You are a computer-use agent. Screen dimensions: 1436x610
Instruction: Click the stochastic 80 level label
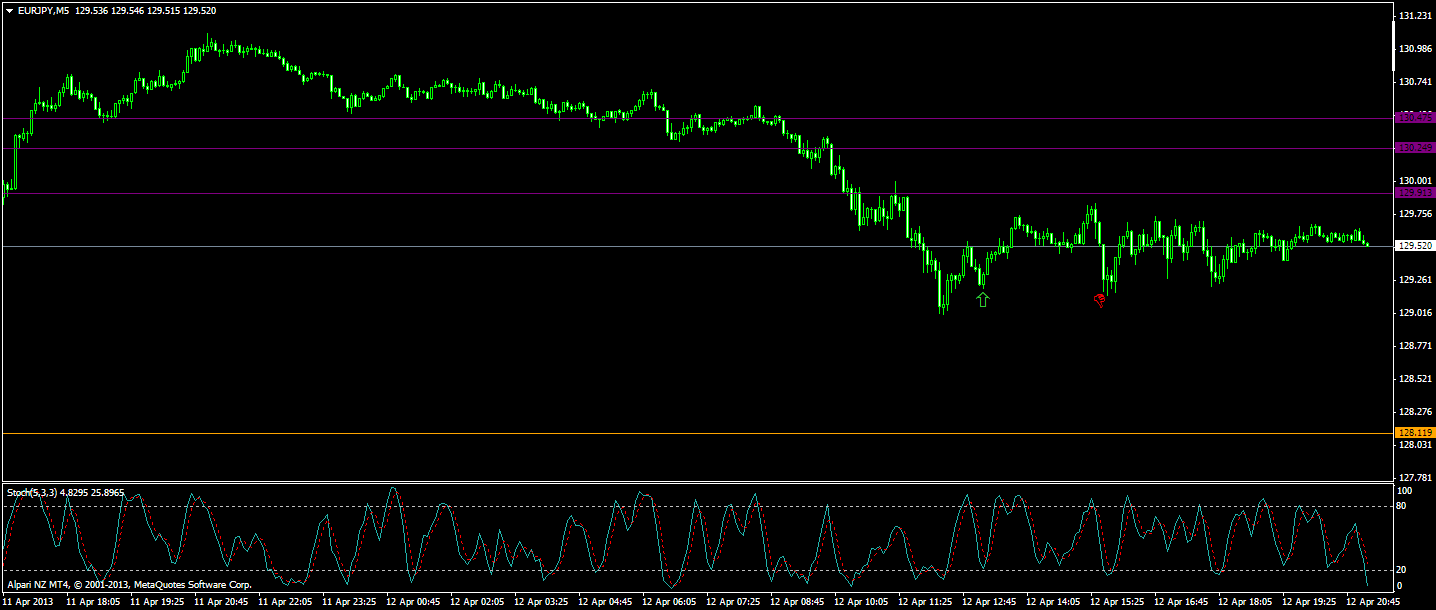[1403, 506]
